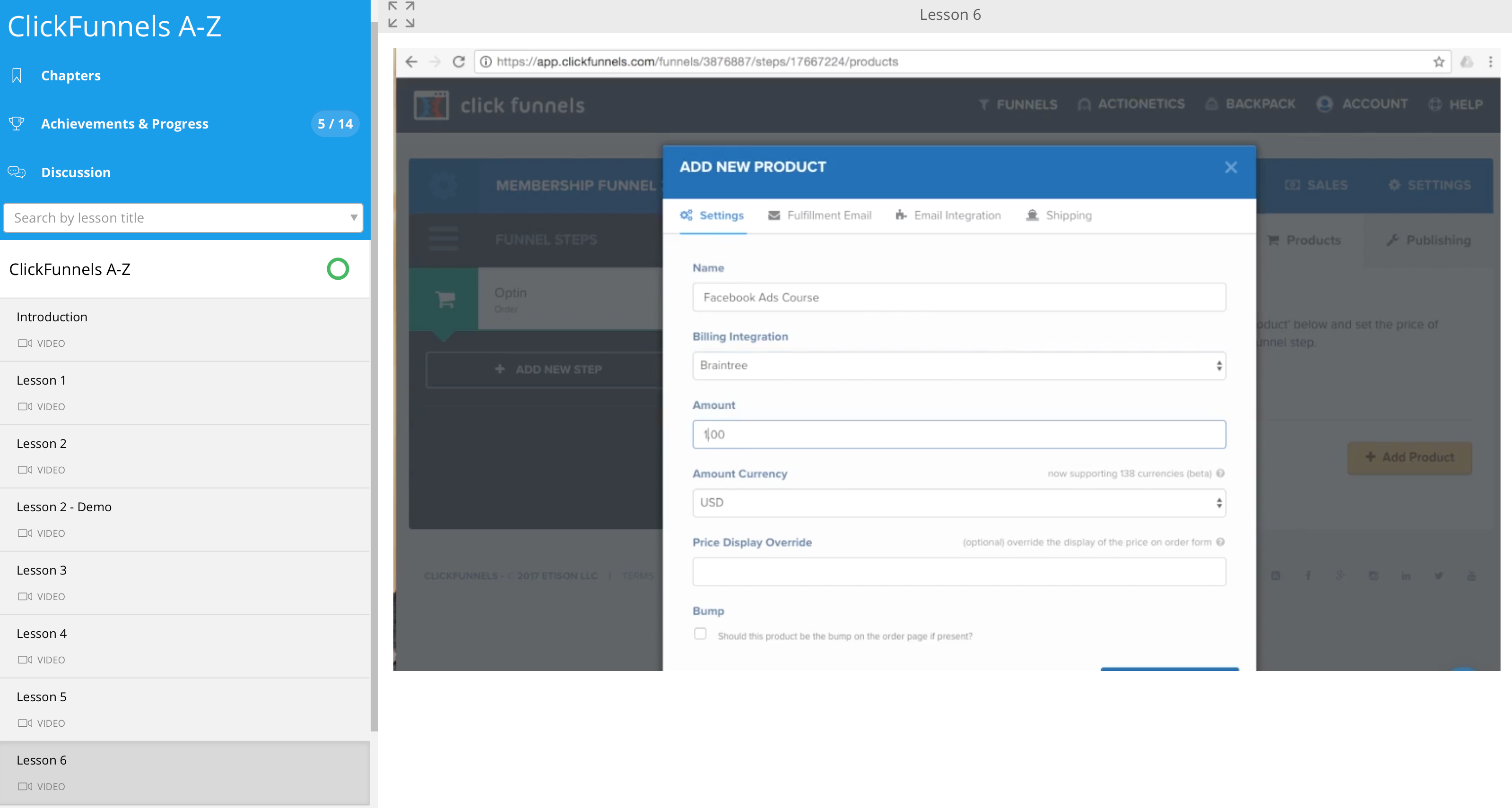Click the Price Display Override field
This screenshot has height=808, width=1512.
pyautogui.click(x=958, y=572)
